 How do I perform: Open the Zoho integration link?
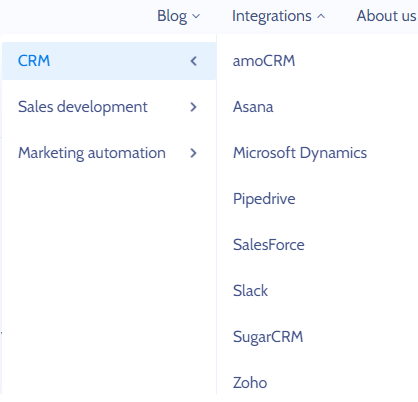[250, 383]
